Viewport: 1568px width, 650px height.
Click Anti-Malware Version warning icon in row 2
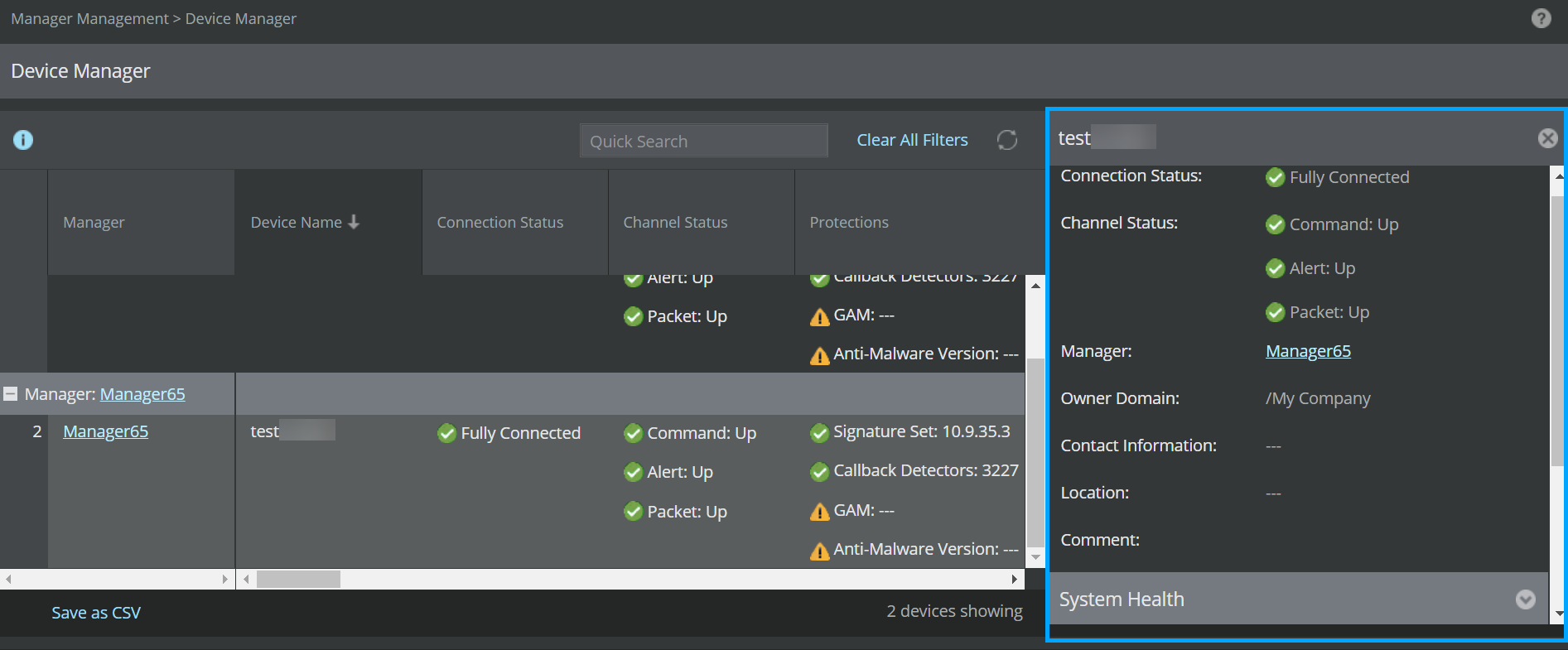pyautogui.click(x=820, y=551)
